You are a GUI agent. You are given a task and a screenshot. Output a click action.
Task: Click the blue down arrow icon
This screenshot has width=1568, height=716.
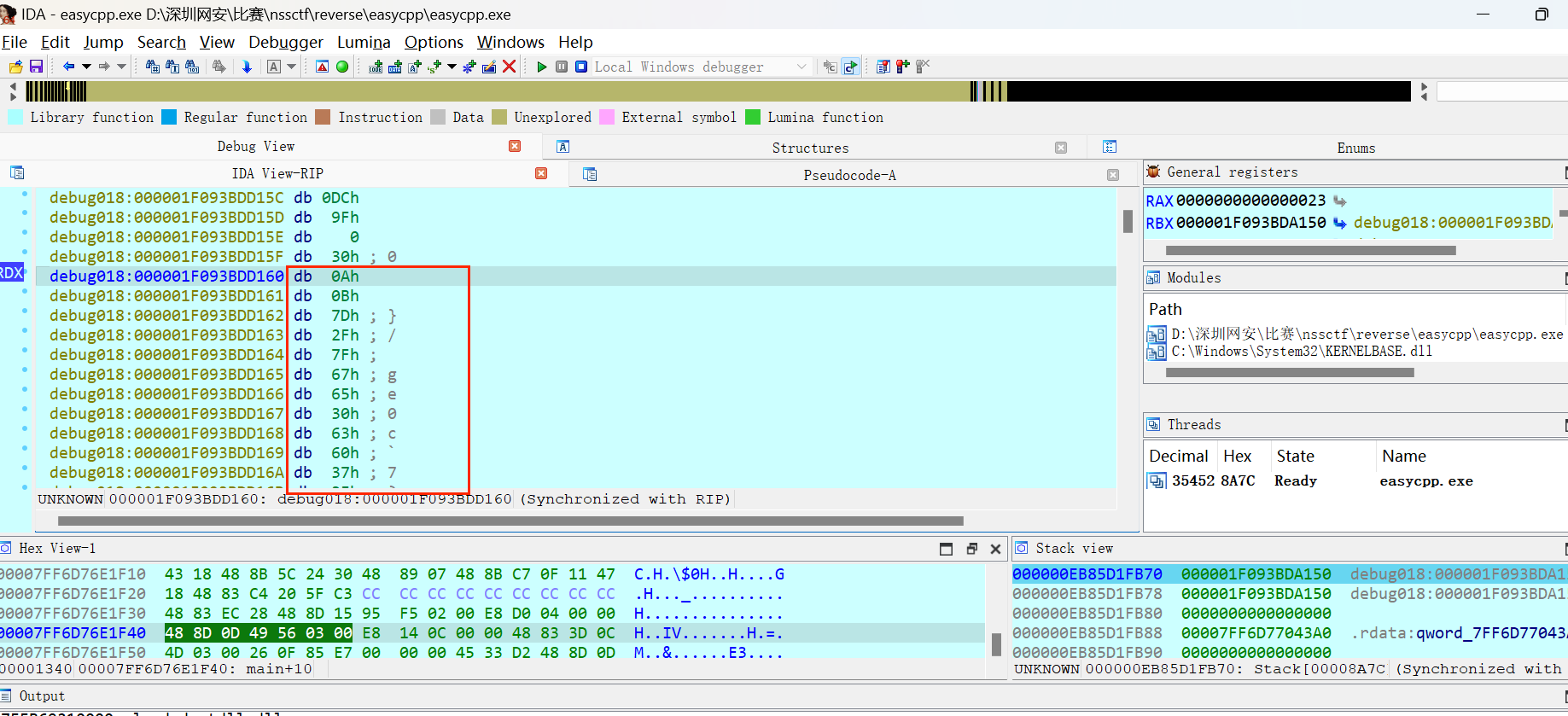pyautogui.click(x=247, y=67)
